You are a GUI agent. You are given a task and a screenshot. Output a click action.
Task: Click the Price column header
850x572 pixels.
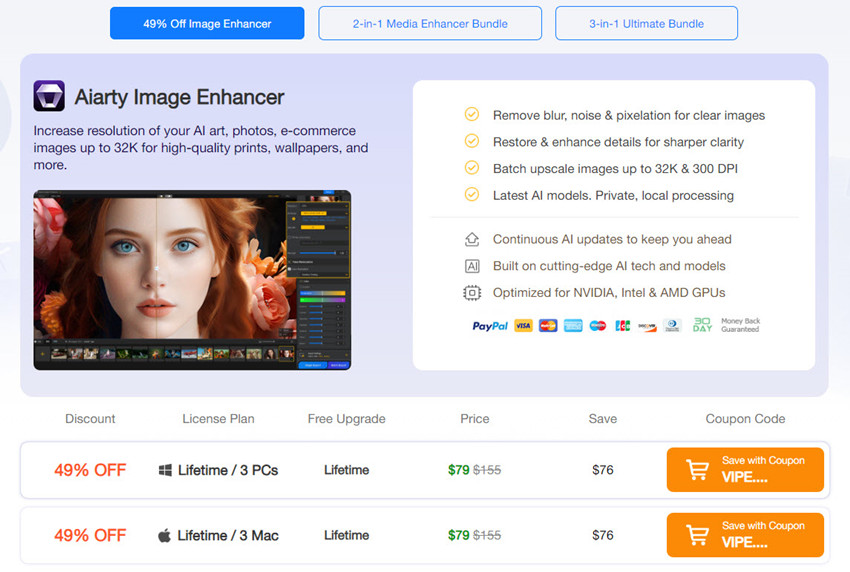click(475, 419)
